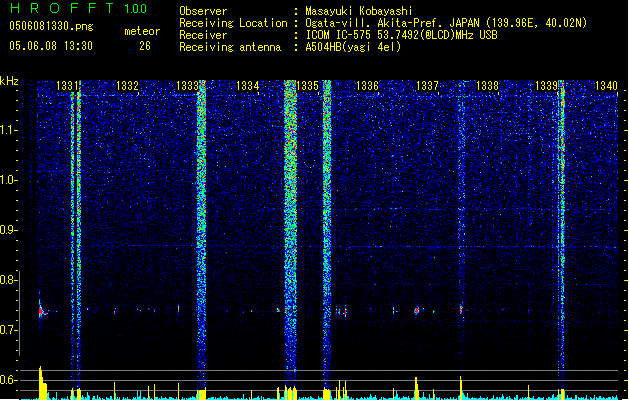Click the 1.1 kHz axis tick label
The width and height of the screenshot is (629, 400).
8,130
